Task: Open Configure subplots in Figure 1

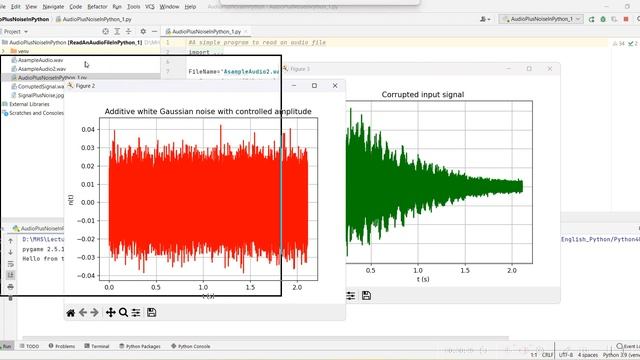Action: (x=351, y=296)
